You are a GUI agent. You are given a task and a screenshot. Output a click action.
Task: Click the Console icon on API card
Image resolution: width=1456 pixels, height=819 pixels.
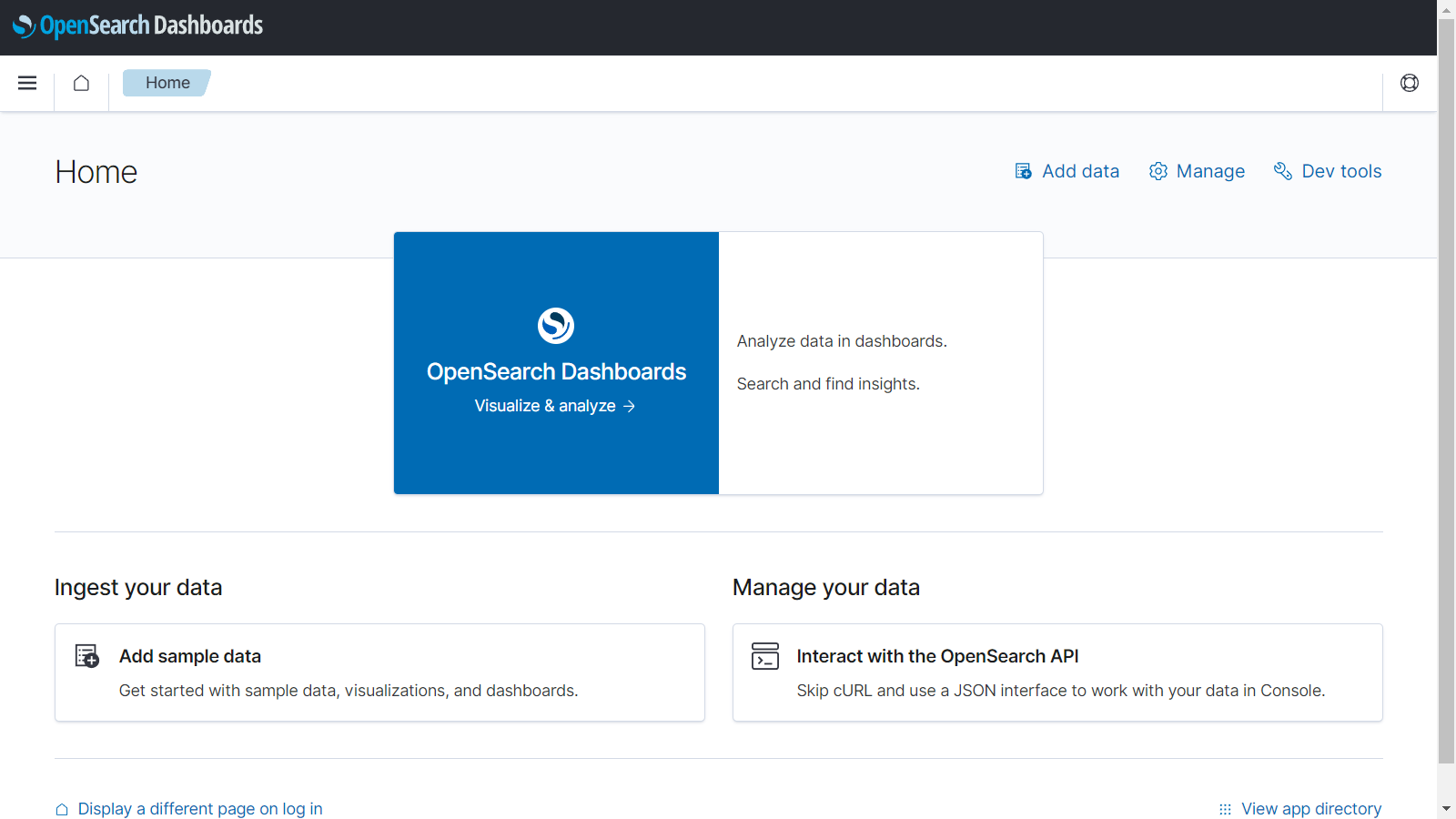pyautogui.click(x=764, y=656)
